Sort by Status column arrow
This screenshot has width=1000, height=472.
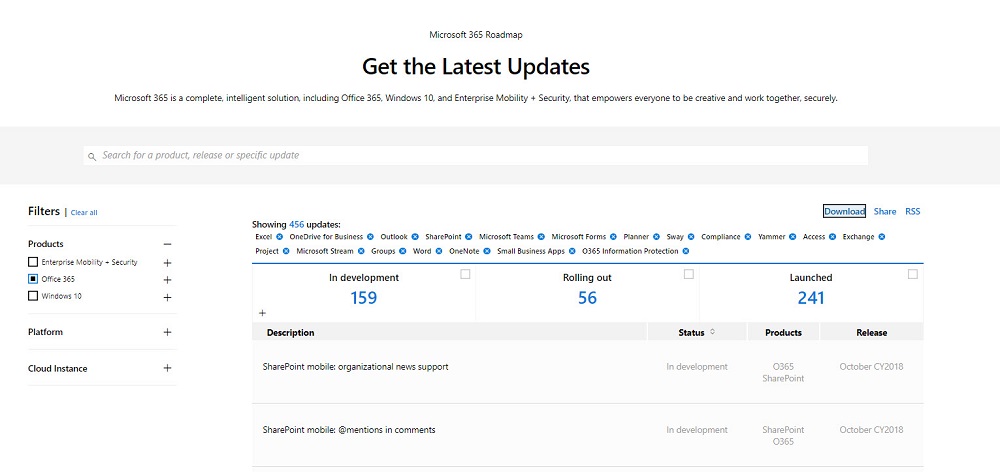click(712, 332)
